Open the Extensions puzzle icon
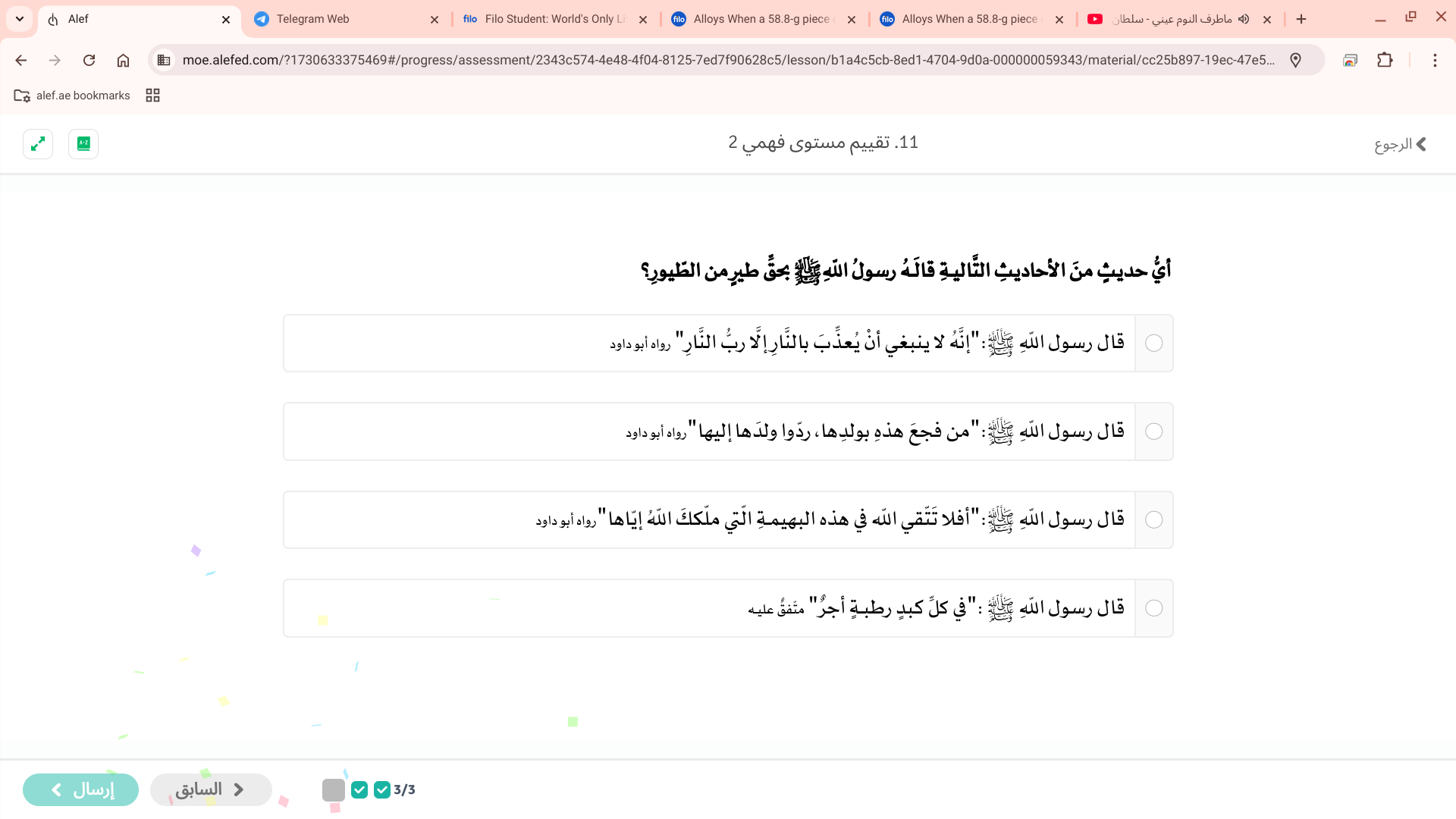The image size is (1456, 819). click(1385, 60)
